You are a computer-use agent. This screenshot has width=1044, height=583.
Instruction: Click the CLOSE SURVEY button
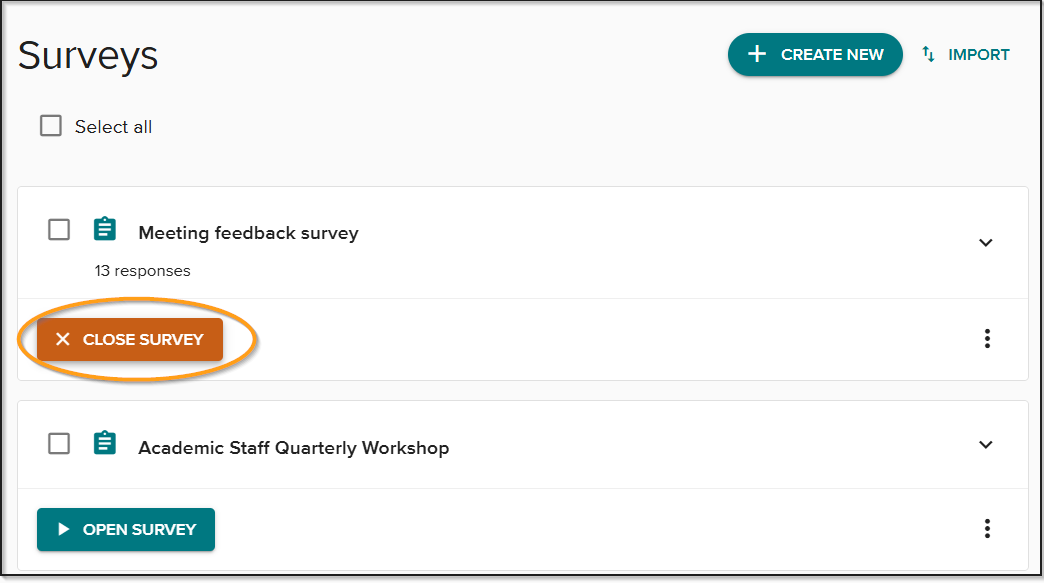[x=129, y=339]
